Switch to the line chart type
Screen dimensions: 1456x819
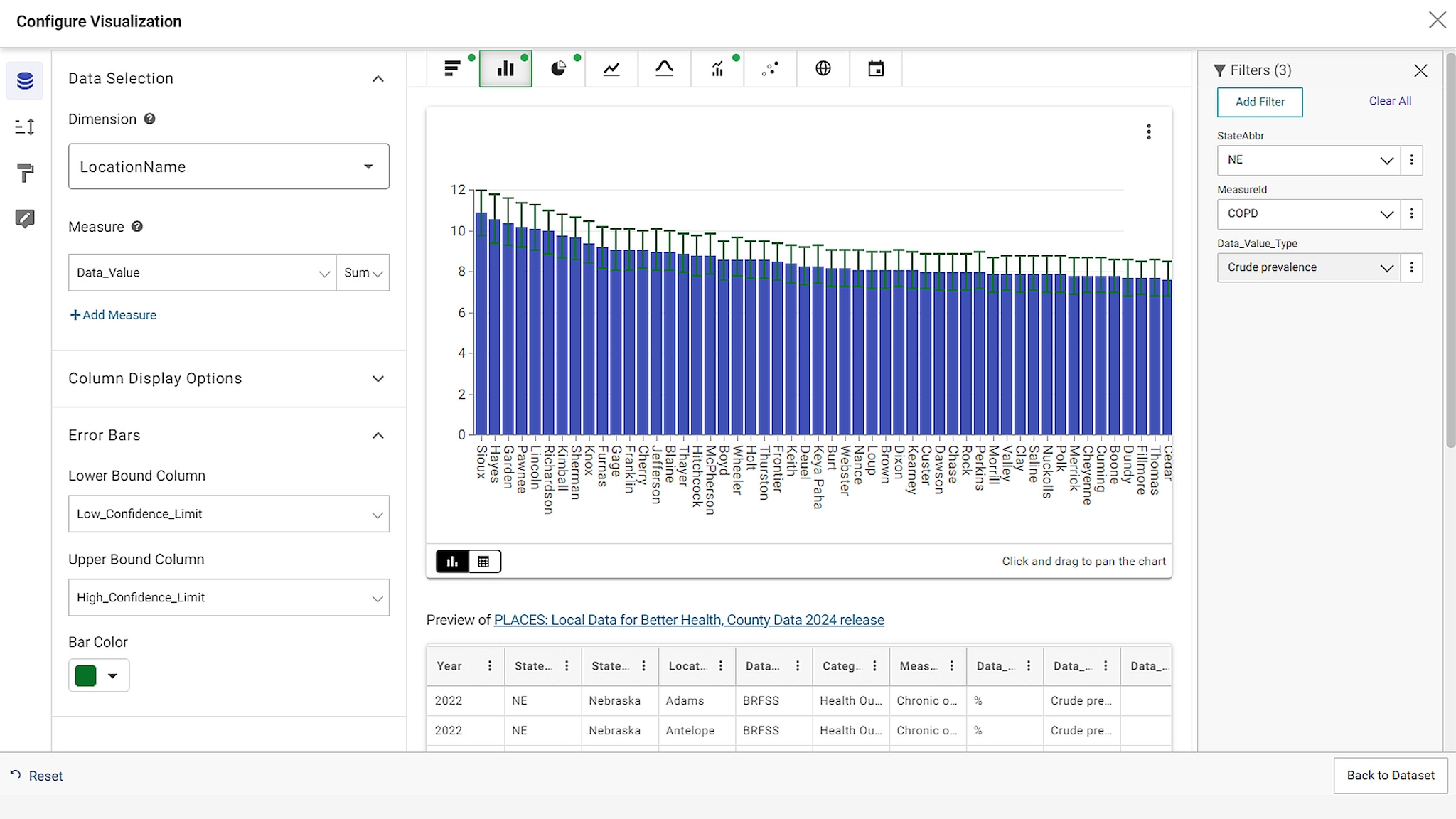(x=611, y=68)
